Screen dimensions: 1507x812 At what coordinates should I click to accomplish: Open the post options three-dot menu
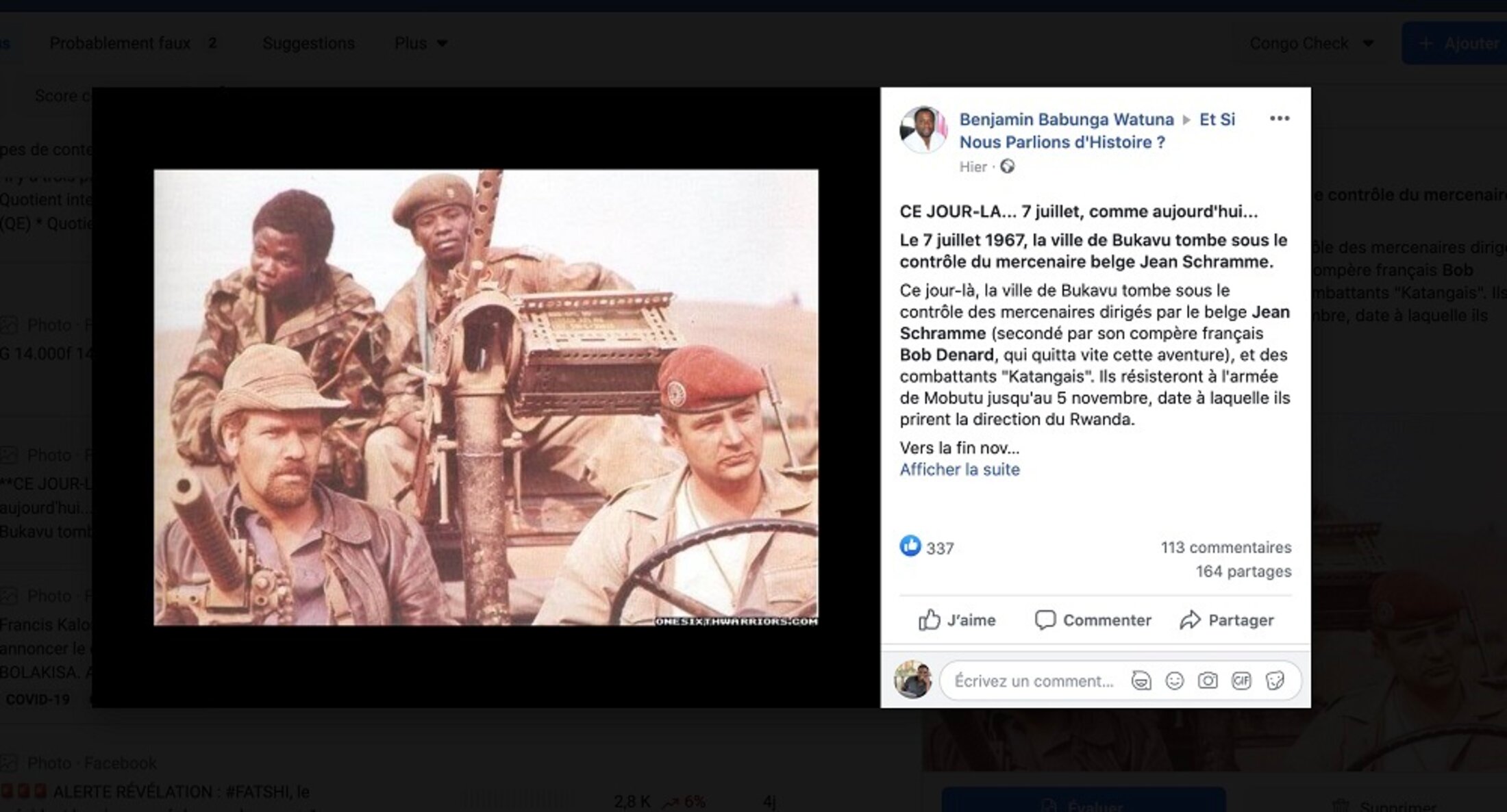click(1279, 118)
